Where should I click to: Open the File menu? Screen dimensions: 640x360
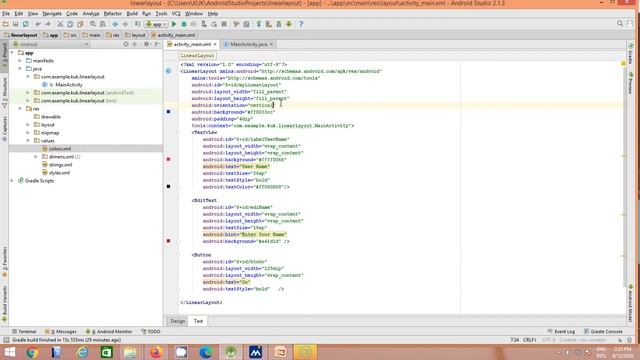[x=6, y=13]
